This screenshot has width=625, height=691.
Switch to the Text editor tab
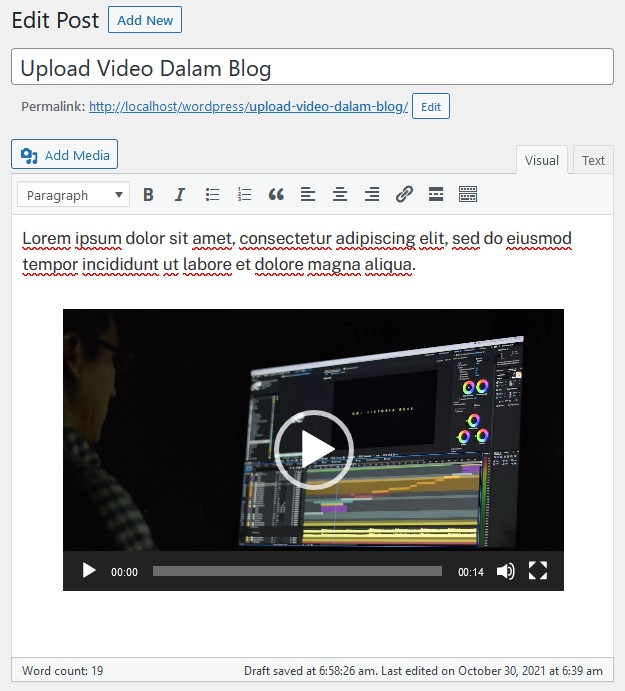point(593,160)
